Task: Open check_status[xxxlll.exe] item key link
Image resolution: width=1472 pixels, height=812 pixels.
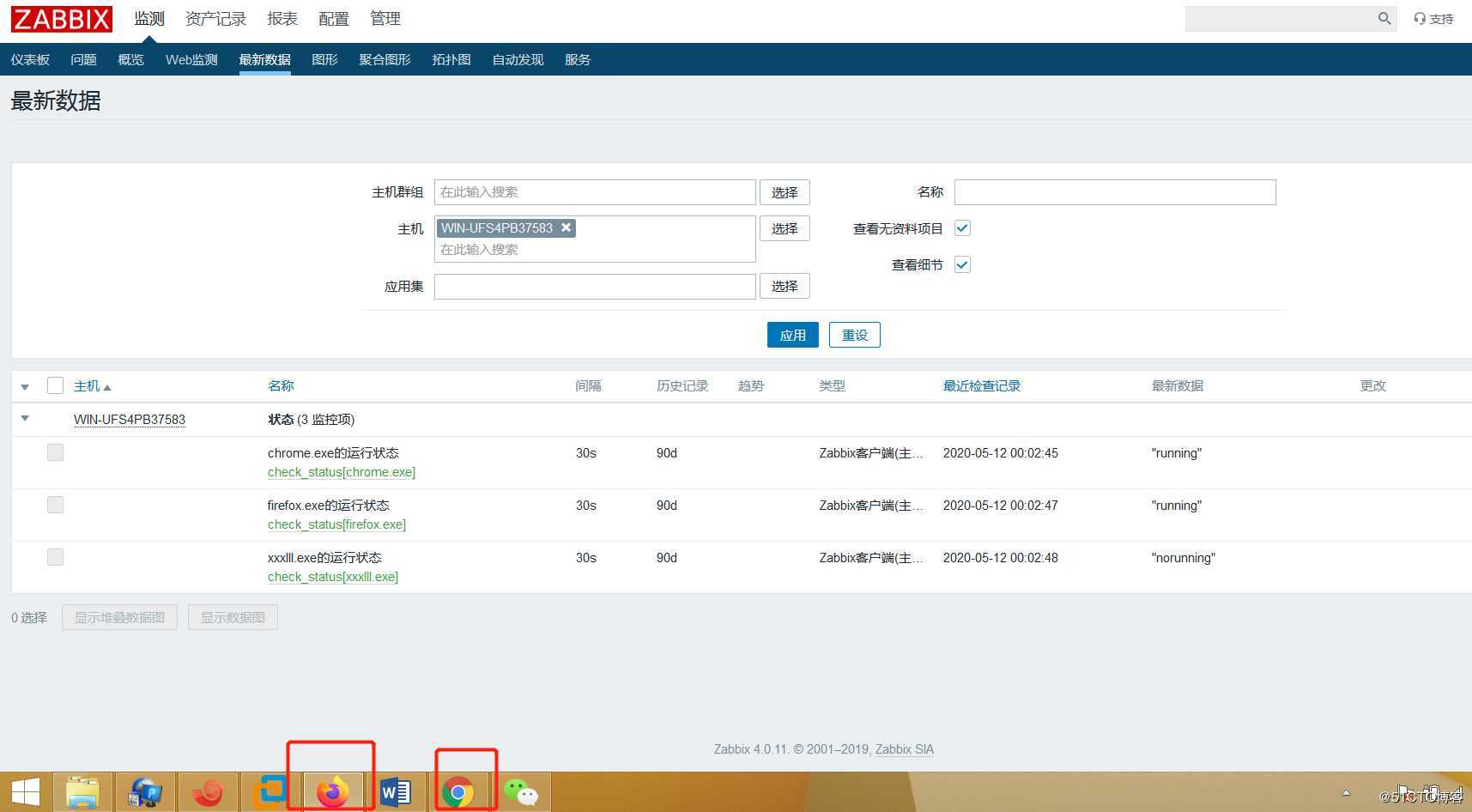Action: point(333,577)
